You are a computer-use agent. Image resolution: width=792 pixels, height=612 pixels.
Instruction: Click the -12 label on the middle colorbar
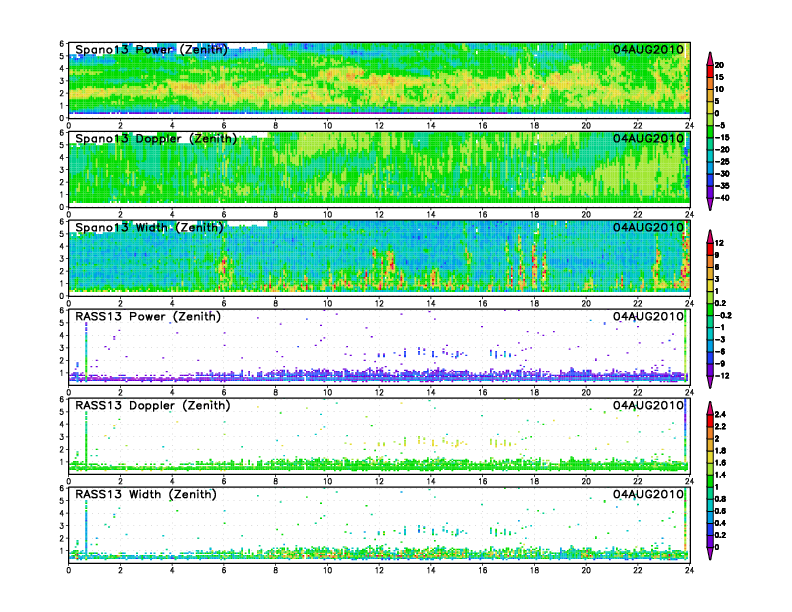[722, 376]
